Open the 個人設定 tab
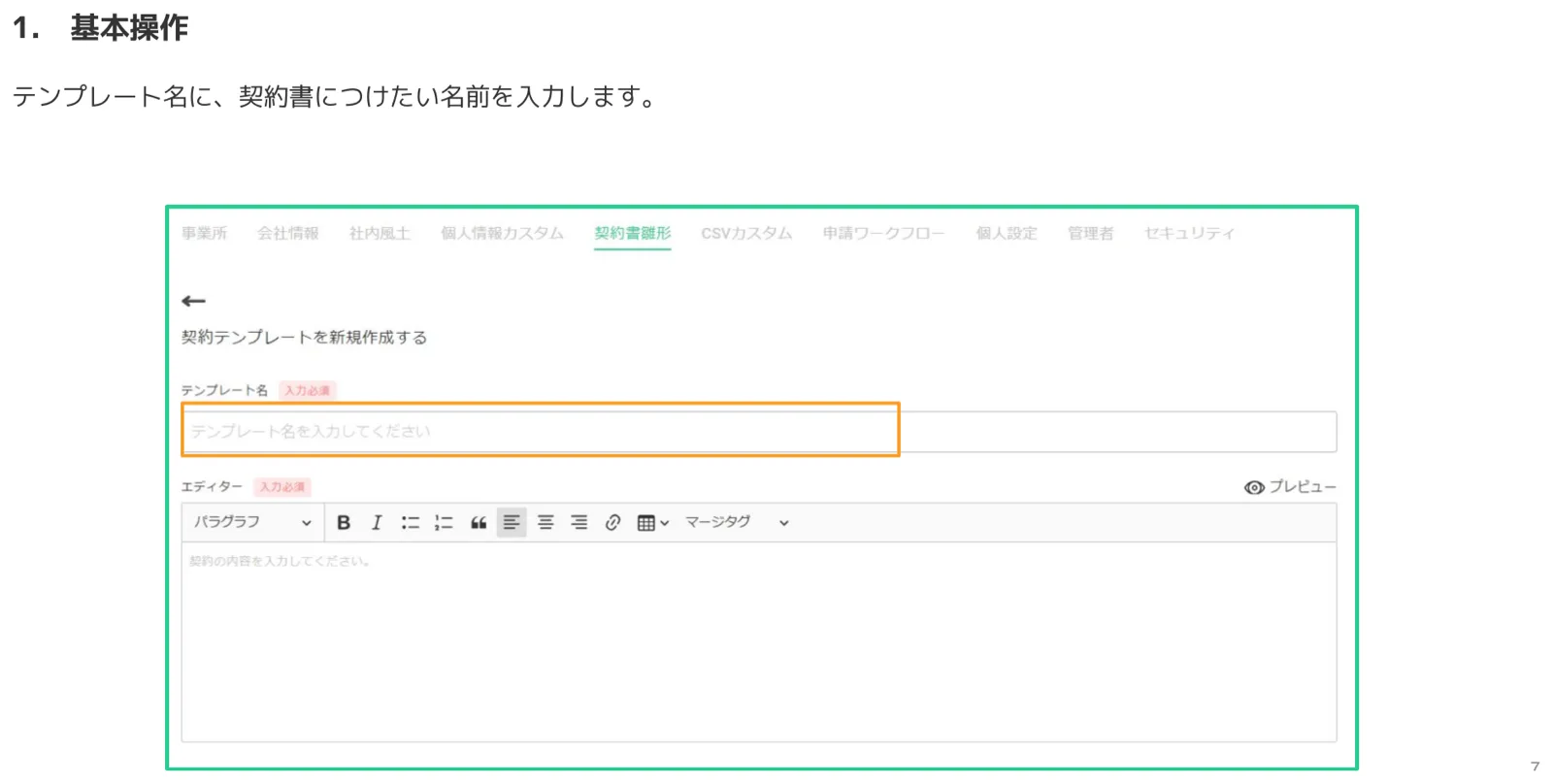 pyautogui.click(x=1007, y=233)
